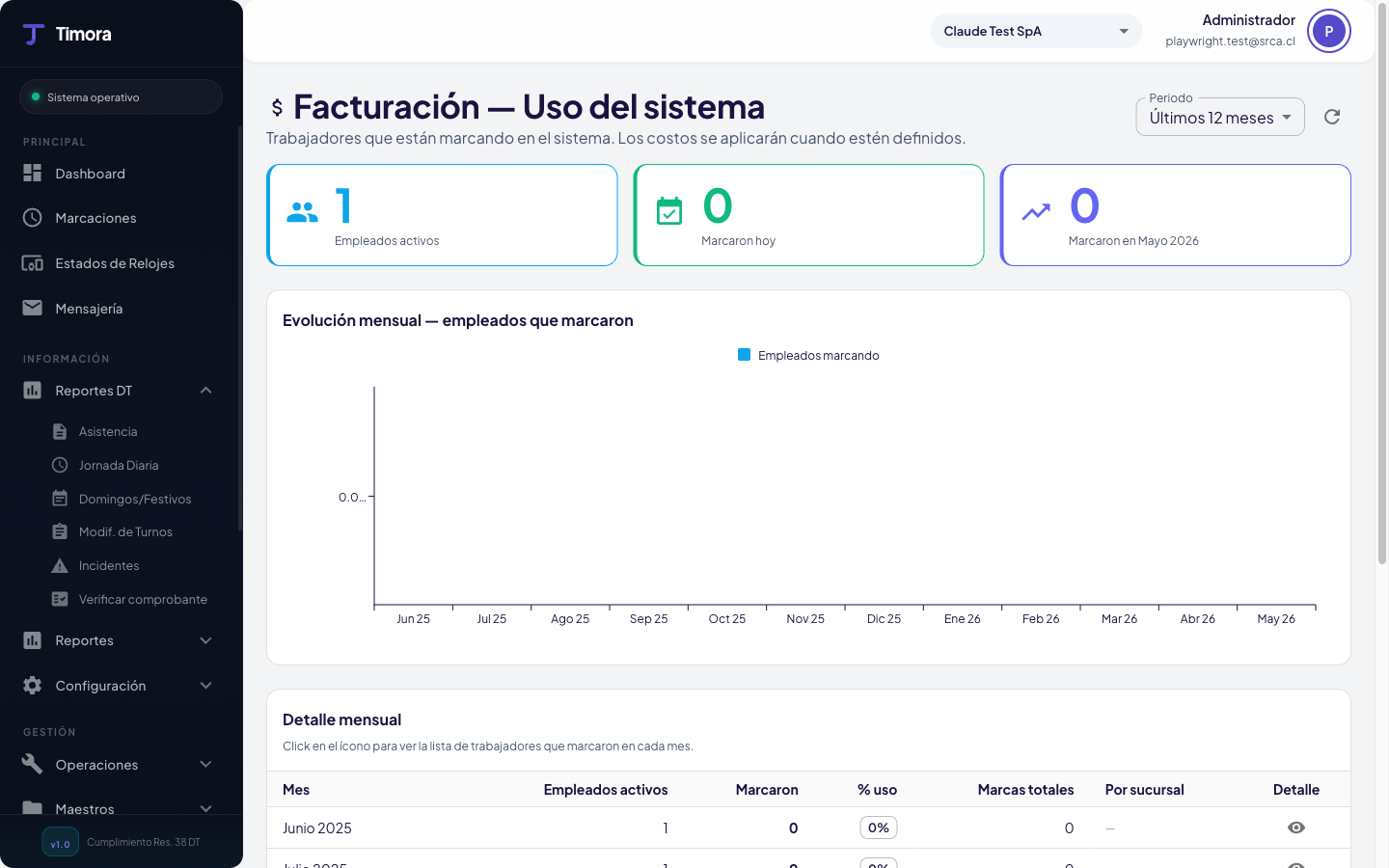The height and width of the screenshot is (868, 1389).
Task: Expand the Operaciones section chevron
Action: 205,764
